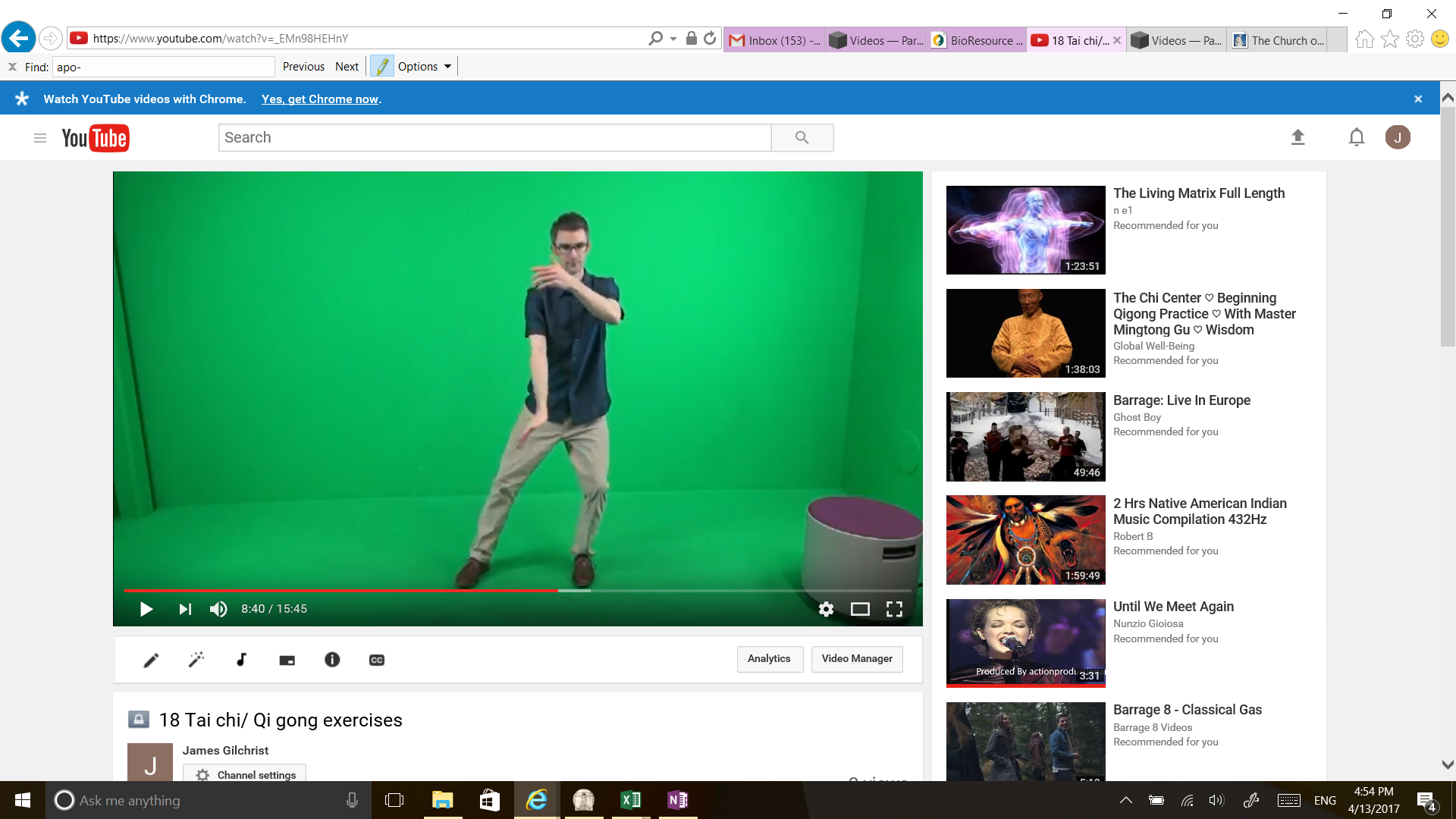Expand the Find bar Options dropdown
Image resolution: width=1456 pixels, height=819 pixels.
point(425,67)
